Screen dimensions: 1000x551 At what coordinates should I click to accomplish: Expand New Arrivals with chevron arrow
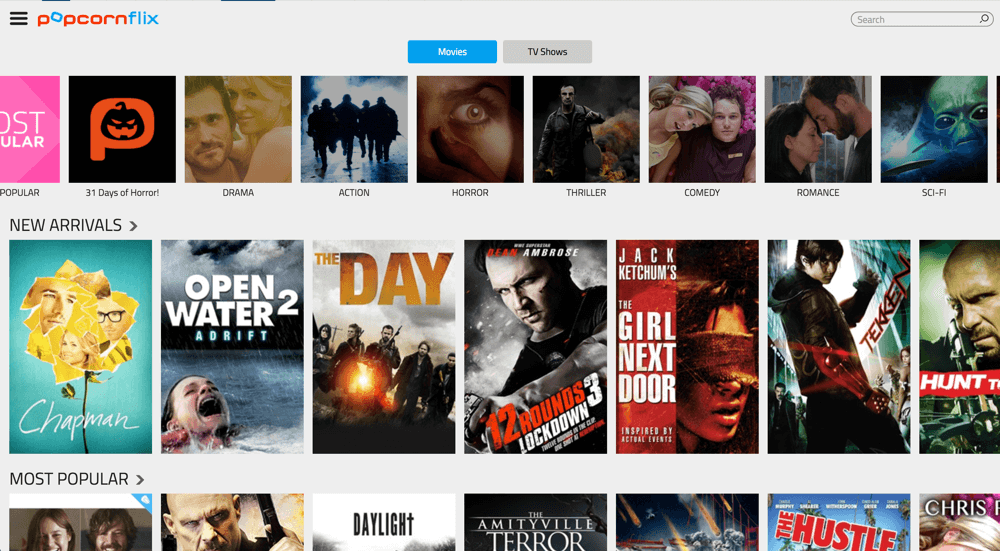[133, 226]
